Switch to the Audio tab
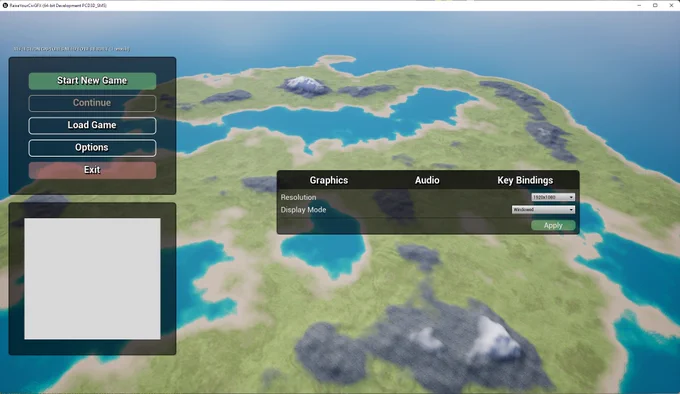Viewport: 680px width, 394px height. [427, 180]
